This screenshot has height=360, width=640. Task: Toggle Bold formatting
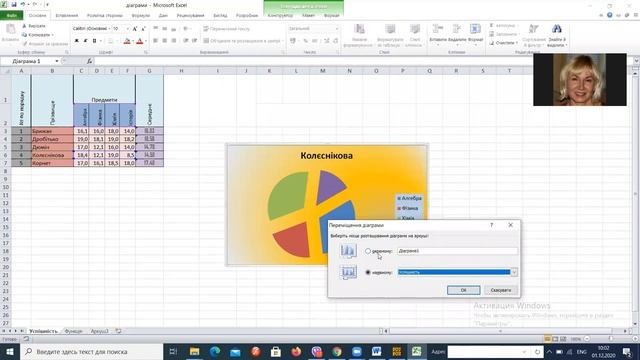76,41
